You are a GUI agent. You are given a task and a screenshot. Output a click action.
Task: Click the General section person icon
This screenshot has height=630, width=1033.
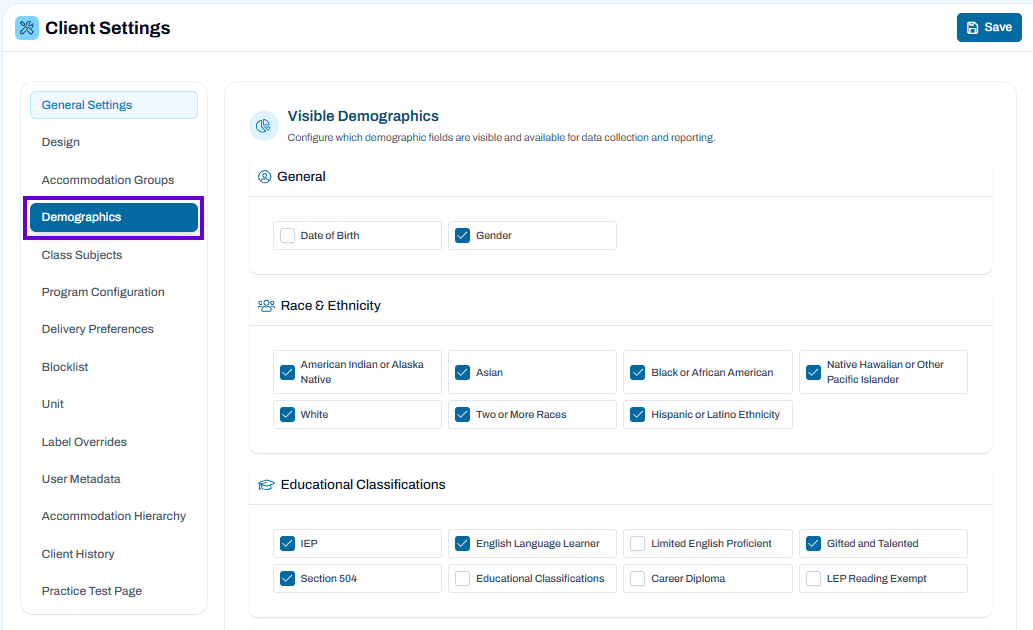264,177
